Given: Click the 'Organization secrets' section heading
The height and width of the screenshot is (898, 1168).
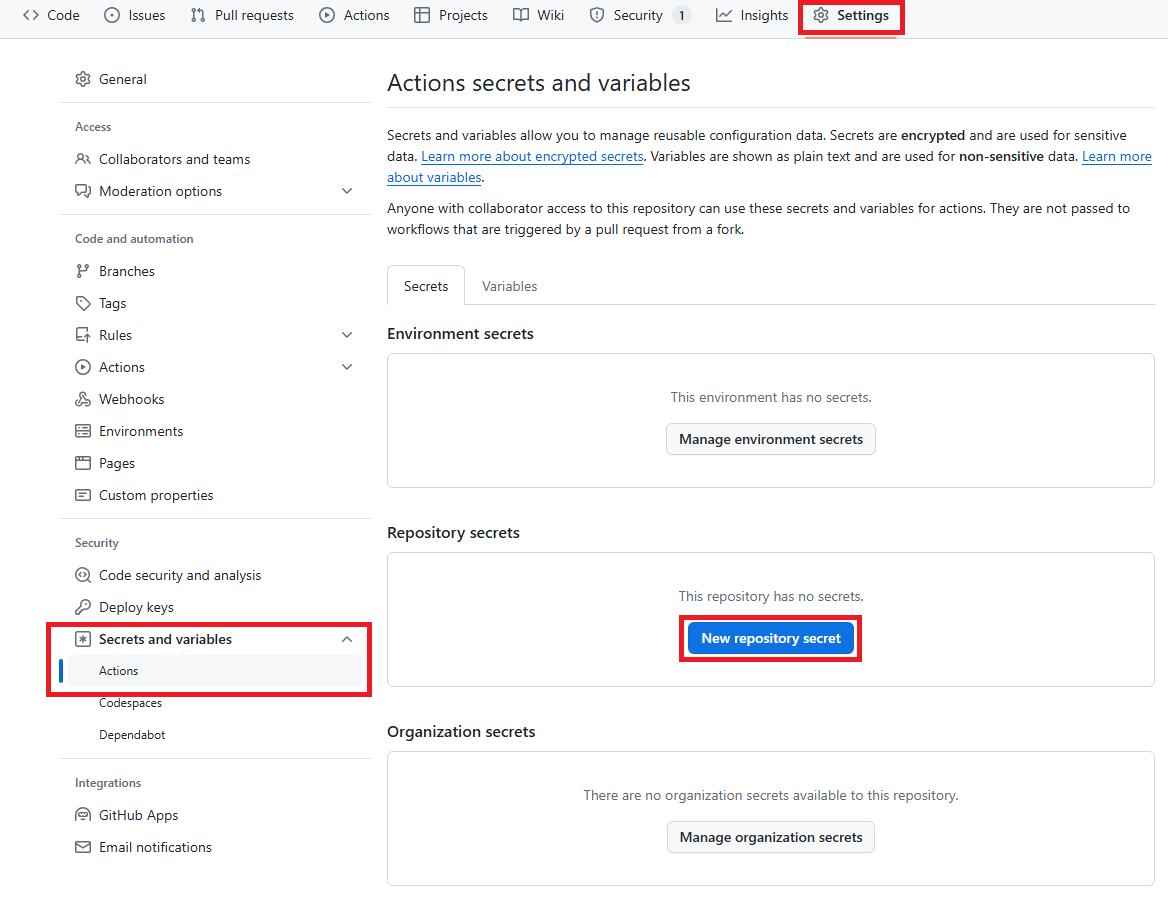Looking at the screenshot, I should 461,731.
